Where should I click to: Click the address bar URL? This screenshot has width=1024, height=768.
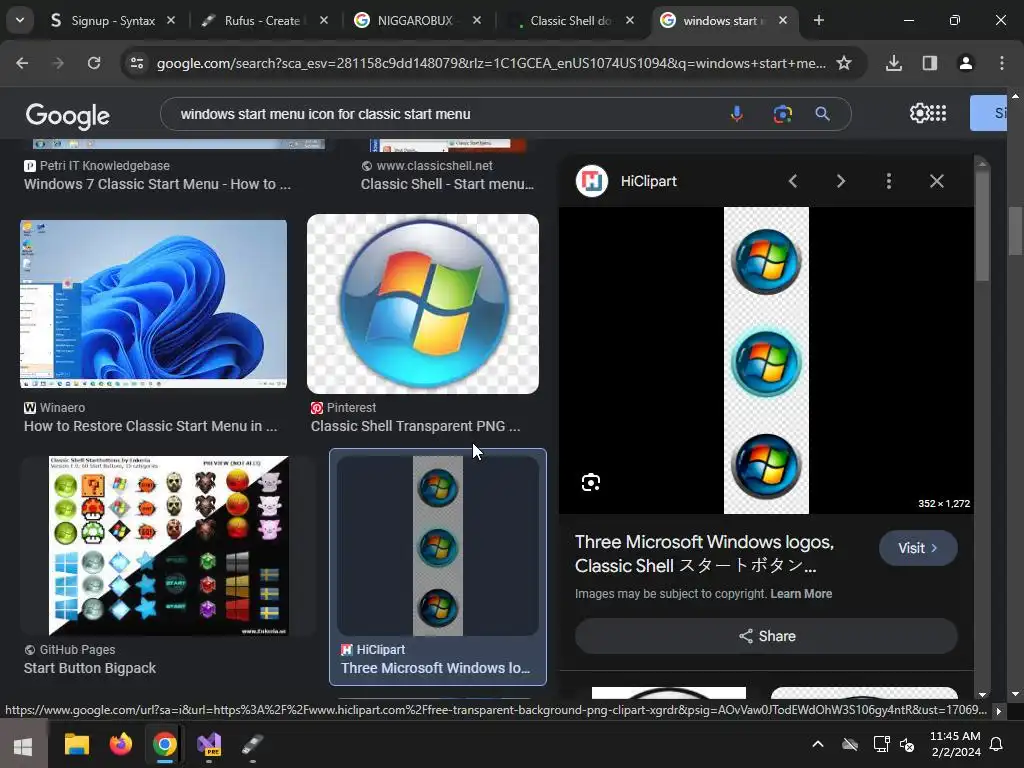(491, 63)
